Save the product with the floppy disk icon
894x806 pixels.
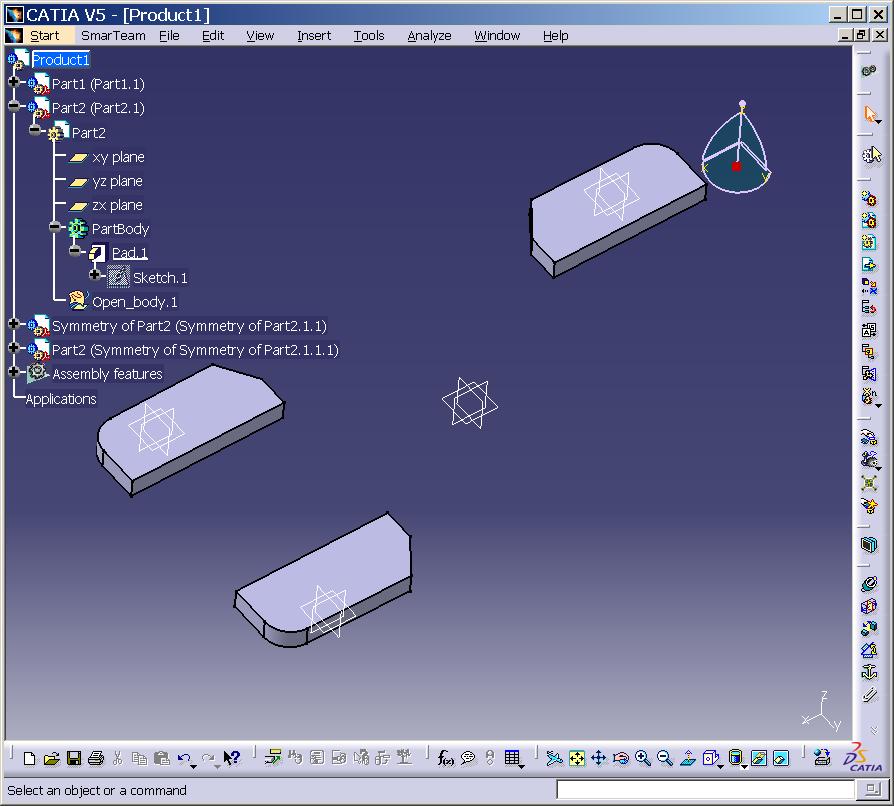click(74, 758)
